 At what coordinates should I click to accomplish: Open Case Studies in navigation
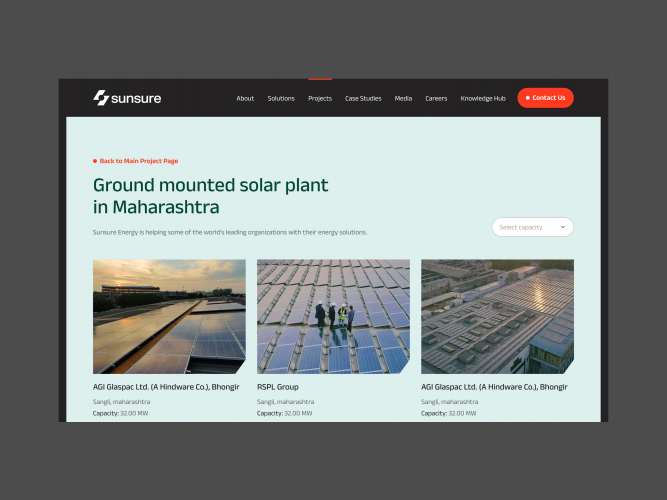(x=363, y=98)
